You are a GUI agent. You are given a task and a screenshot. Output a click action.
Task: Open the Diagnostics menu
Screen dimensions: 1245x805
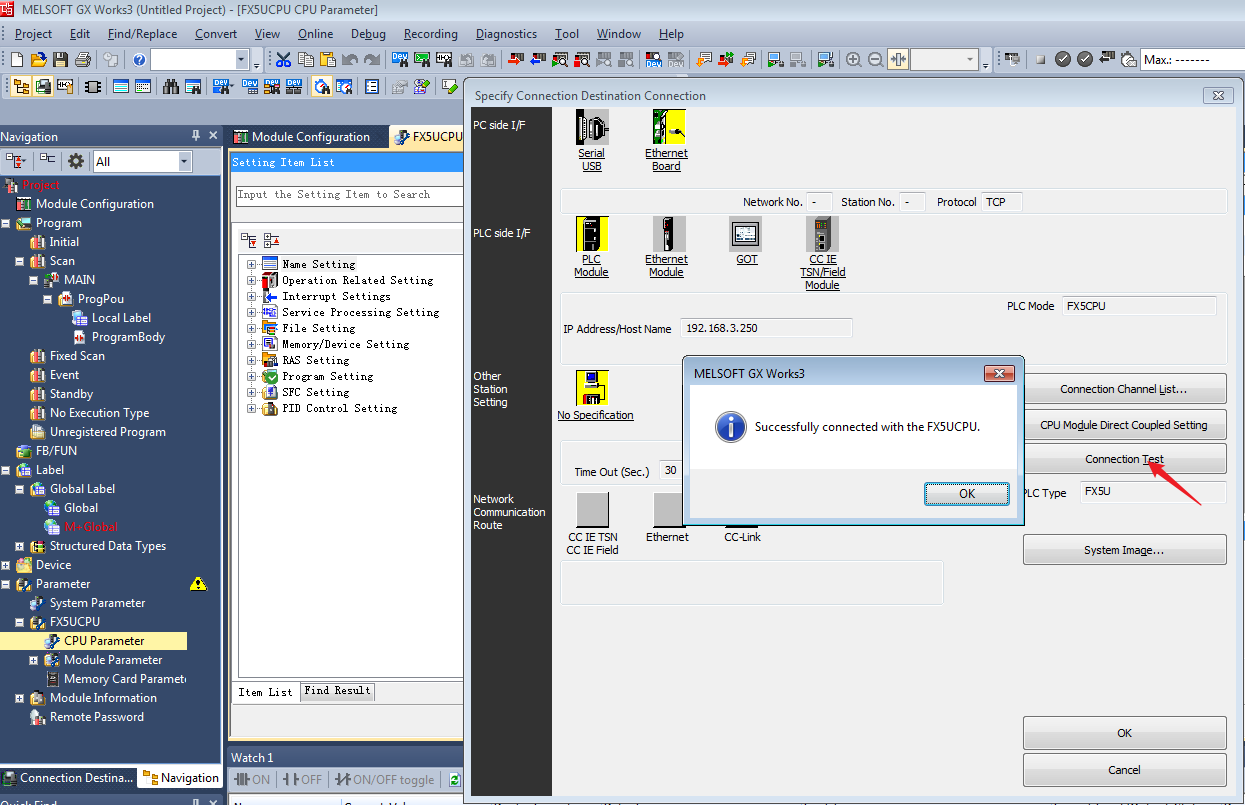506,34
